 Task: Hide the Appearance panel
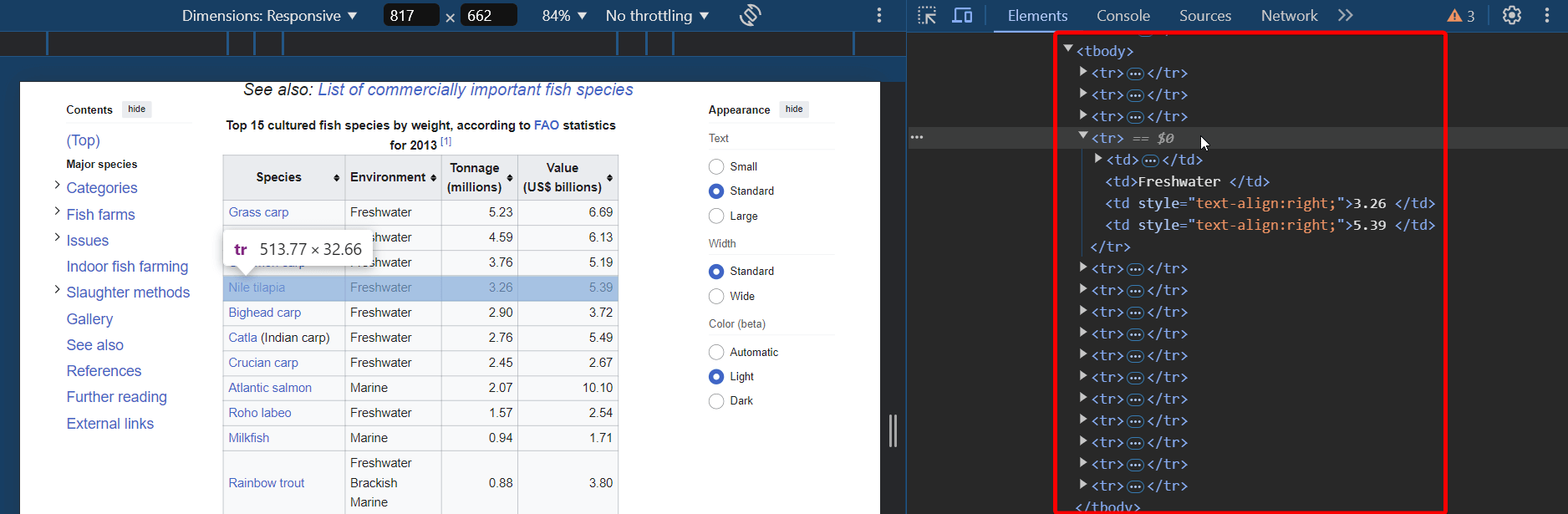point(794,109)
